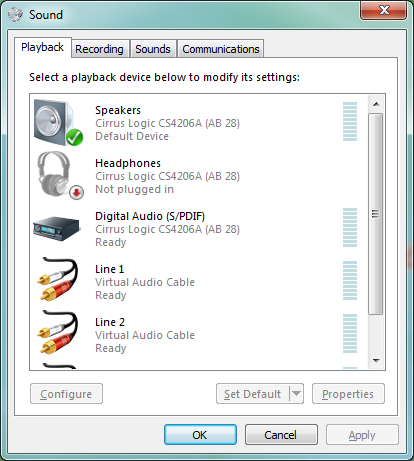Go to the Communications tab
414x461 pixels.
tap(221, 49)
